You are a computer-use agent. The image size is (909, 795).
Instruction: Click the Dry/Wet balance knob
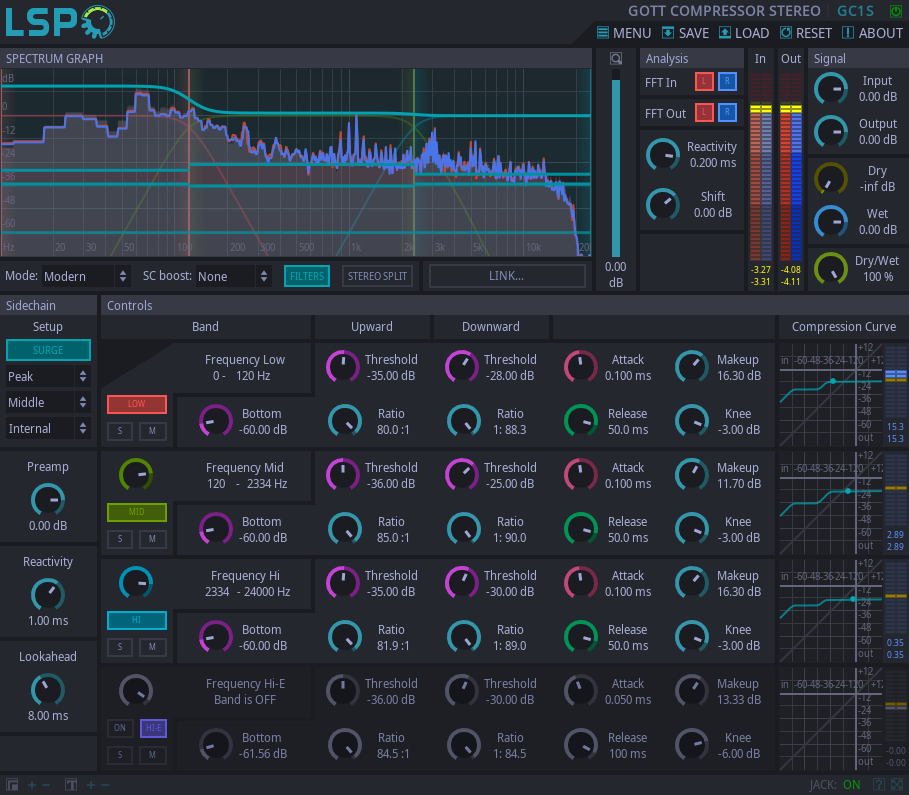pyautogui.click(x=831, y=268)
